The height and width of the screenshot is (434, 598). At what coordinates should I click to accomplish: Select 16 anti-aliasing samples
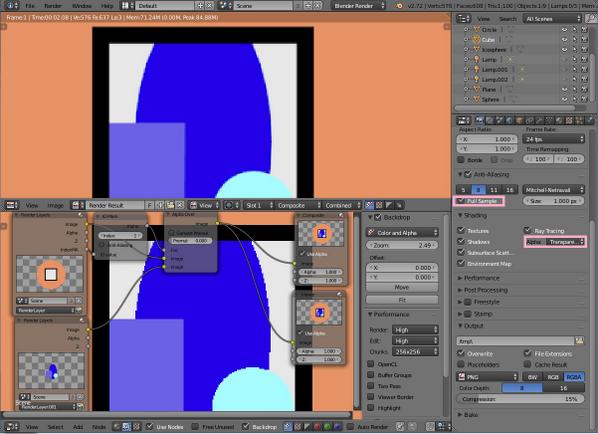tap(510, 190)
